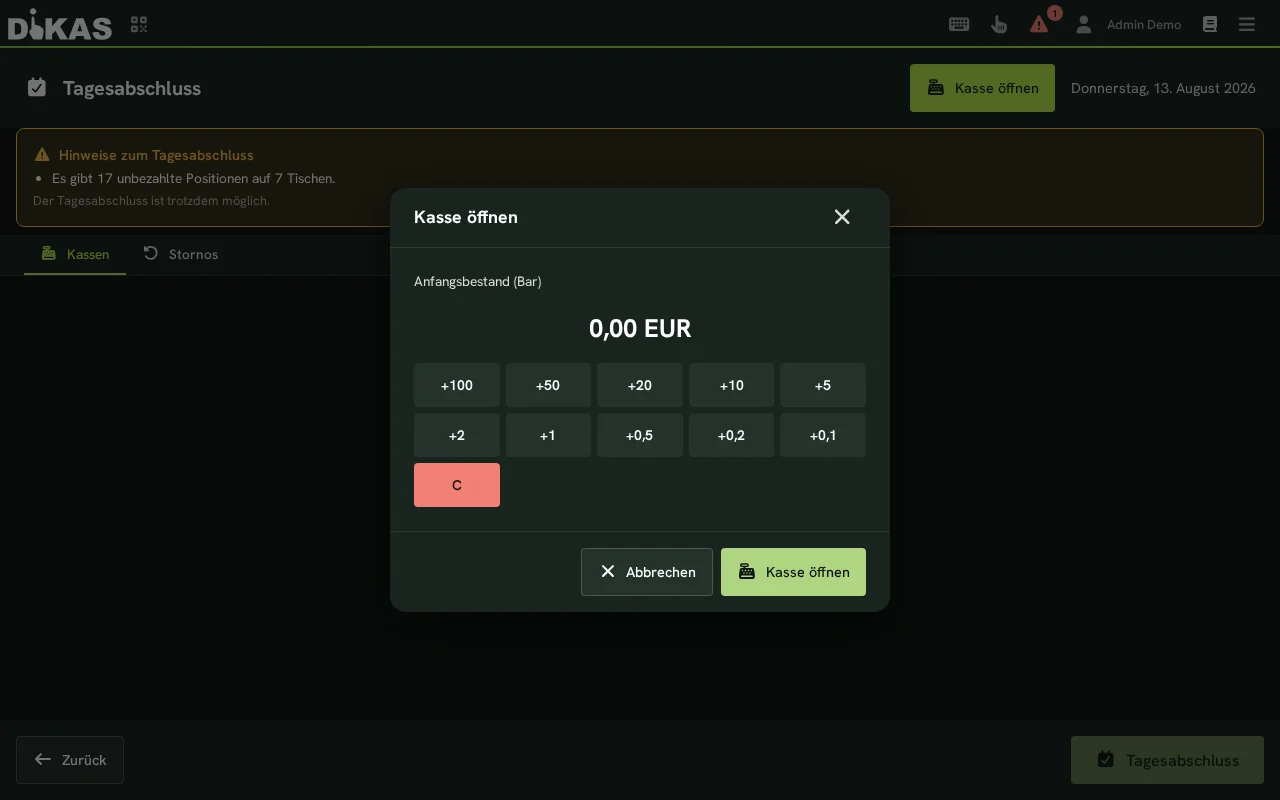The image size is (1280, 800).
Task: Switch to the Stornos tab
Action: pyautogui.click(x=180, y=254)
